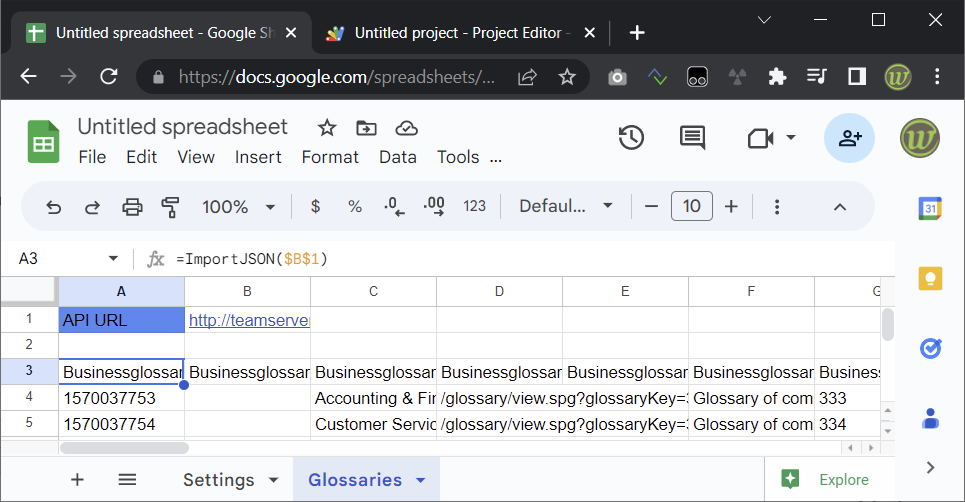Open Google account avatar in Sheets
Screen dimensions: 965x502
pos(919,138)
